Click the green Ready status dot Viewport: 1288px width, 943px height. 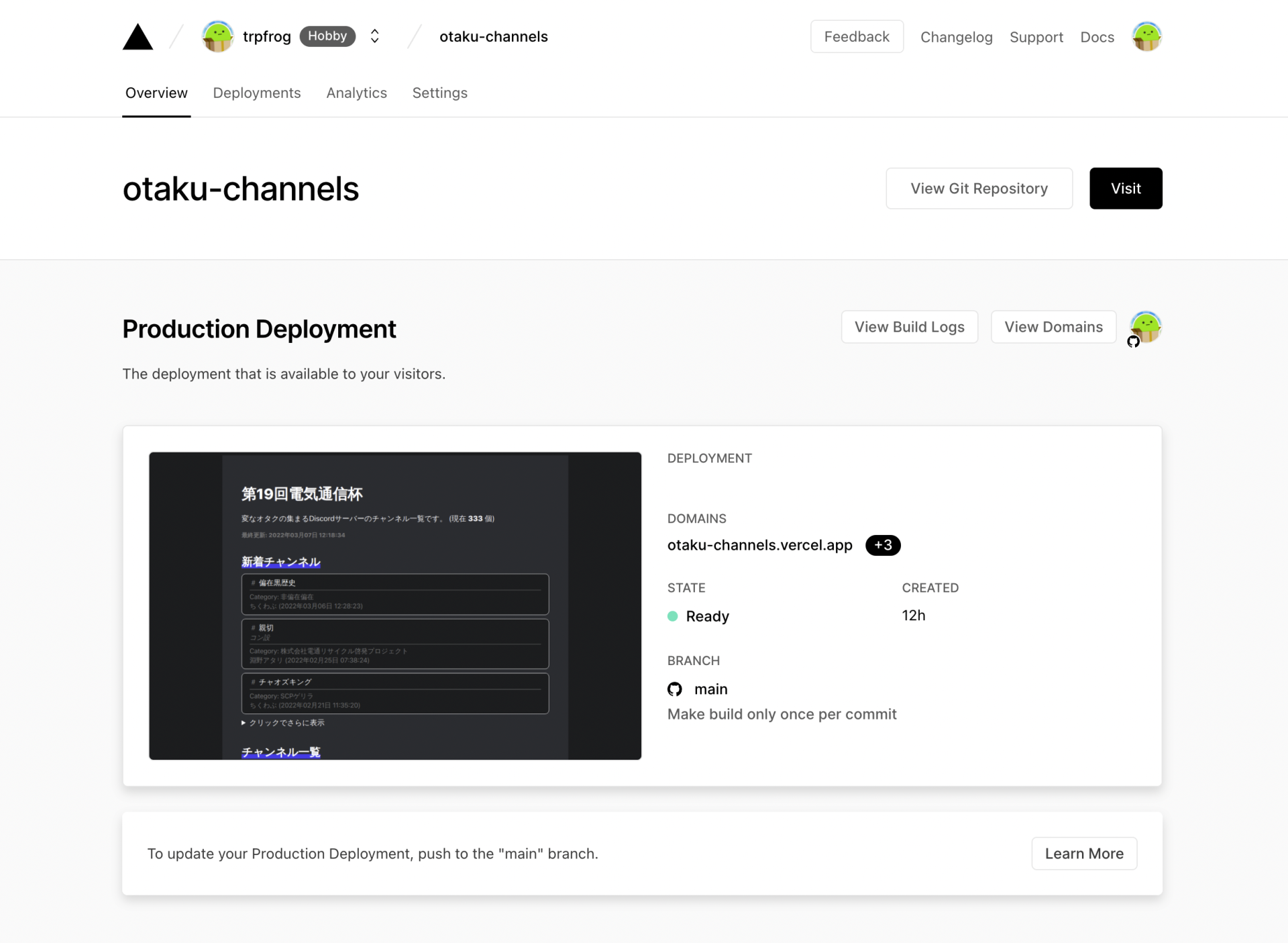coord(673,616)
